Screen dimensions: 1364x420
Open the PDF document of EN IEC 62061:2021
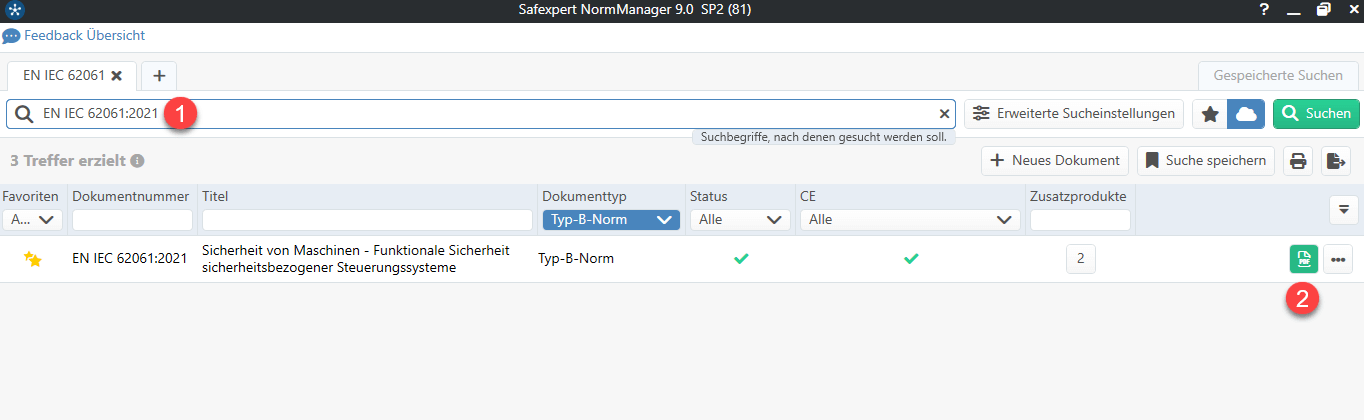pyautogui.click(x=1303, y=259)
